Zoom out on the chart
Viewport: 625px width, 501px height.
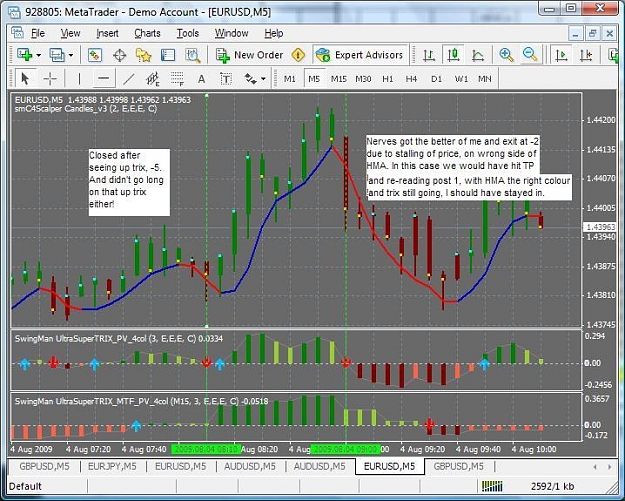tap(530, 55)
